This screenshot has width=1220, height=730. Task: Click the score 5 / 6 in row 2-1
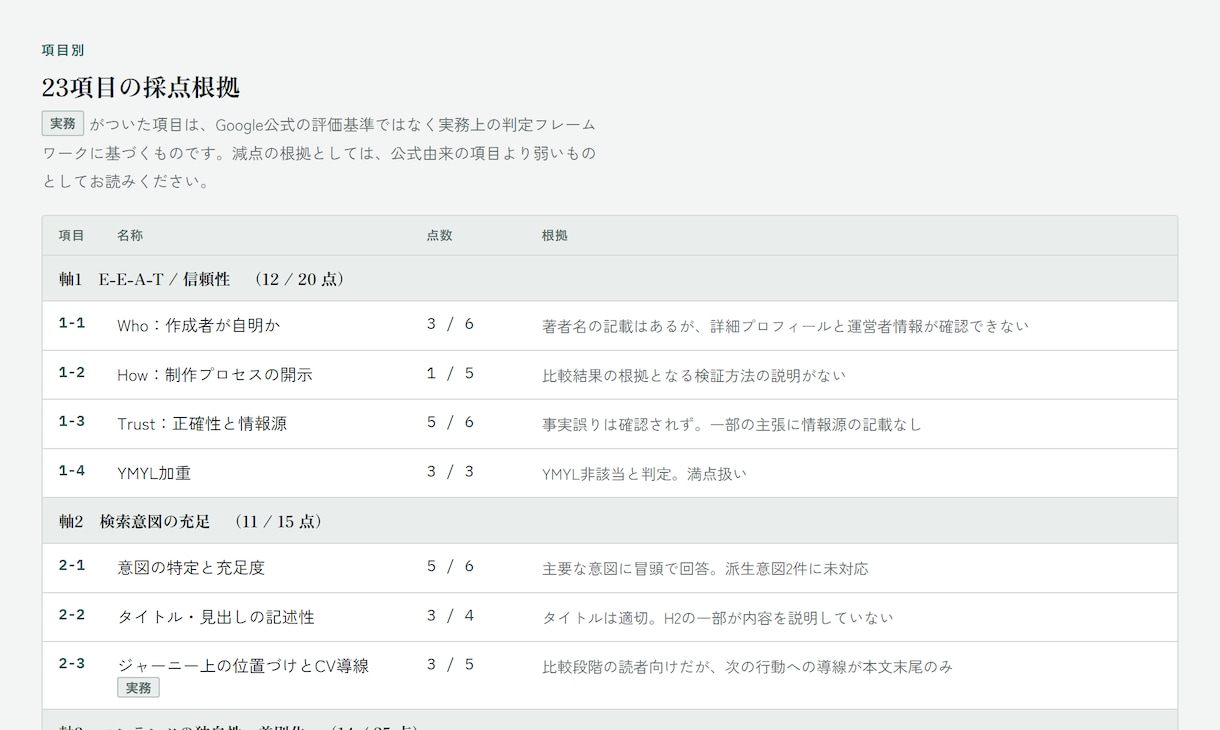click(451, 566)
